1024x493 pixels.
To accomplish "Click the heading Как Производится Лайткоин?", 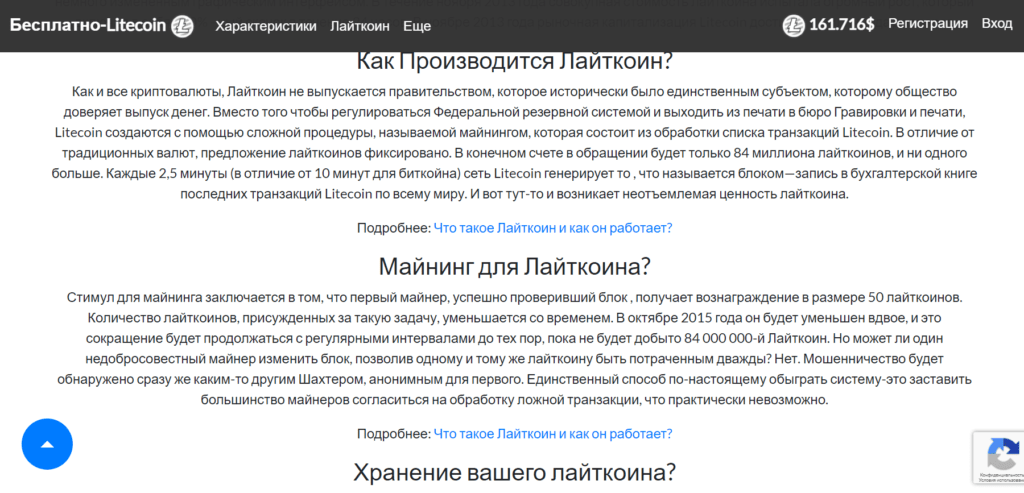I will click(x=515, y=62).
